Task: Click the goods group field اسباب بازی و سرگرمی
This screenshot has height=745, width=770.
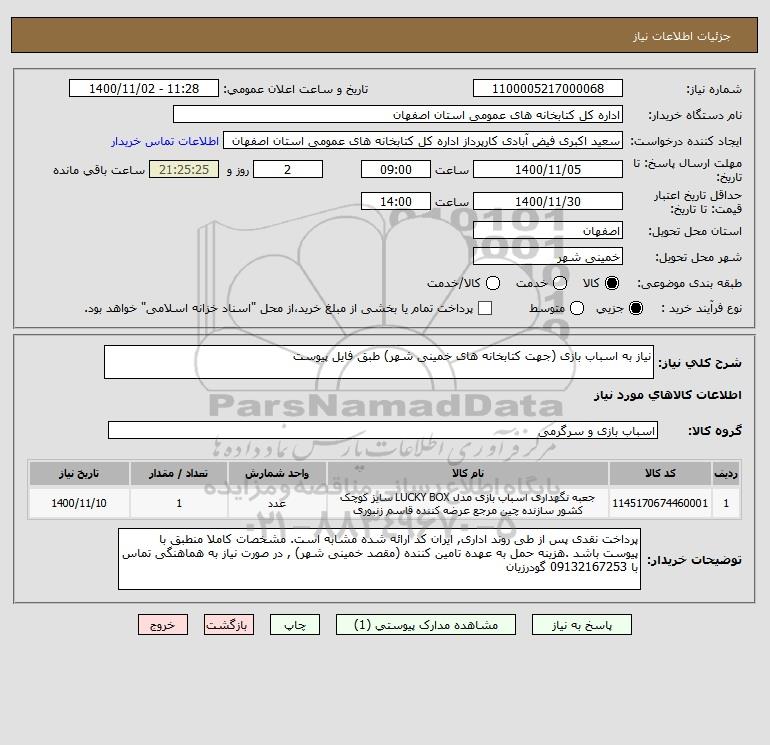Action: click(383, 430)
